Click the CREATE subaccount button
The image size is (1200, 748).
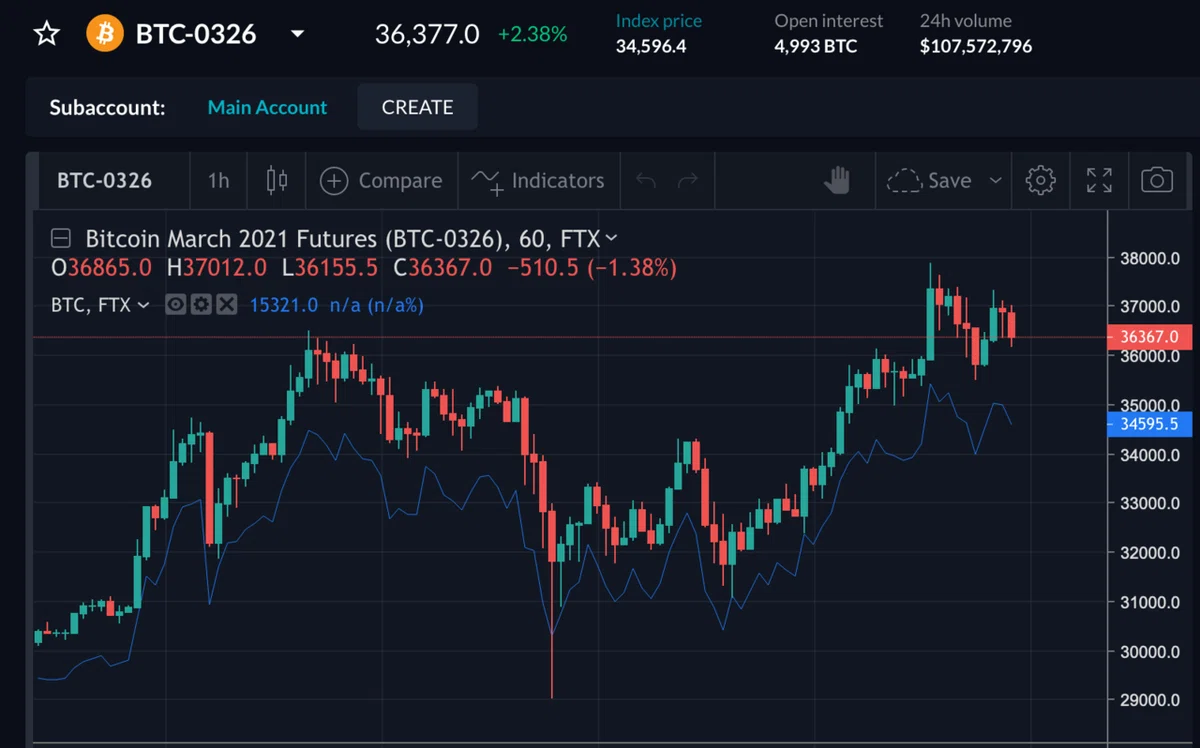point(417,107)
